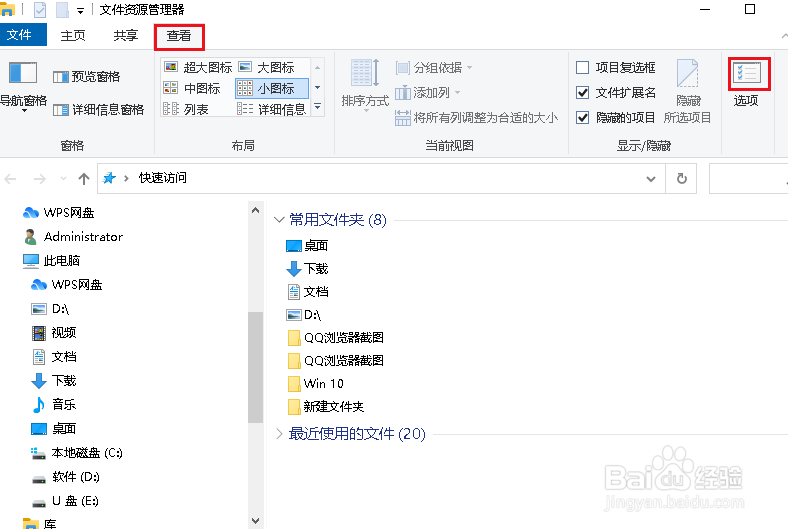Select 列表 layout
The width and height of the screenshot is (788, 530).
[186, 109]
